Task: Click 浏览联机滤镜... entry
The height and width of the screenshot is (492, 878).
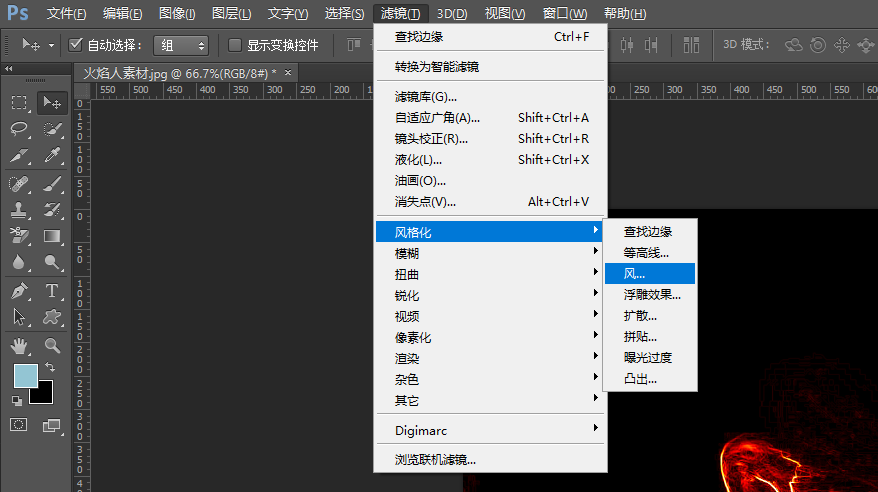Action: tap(490, 460)
